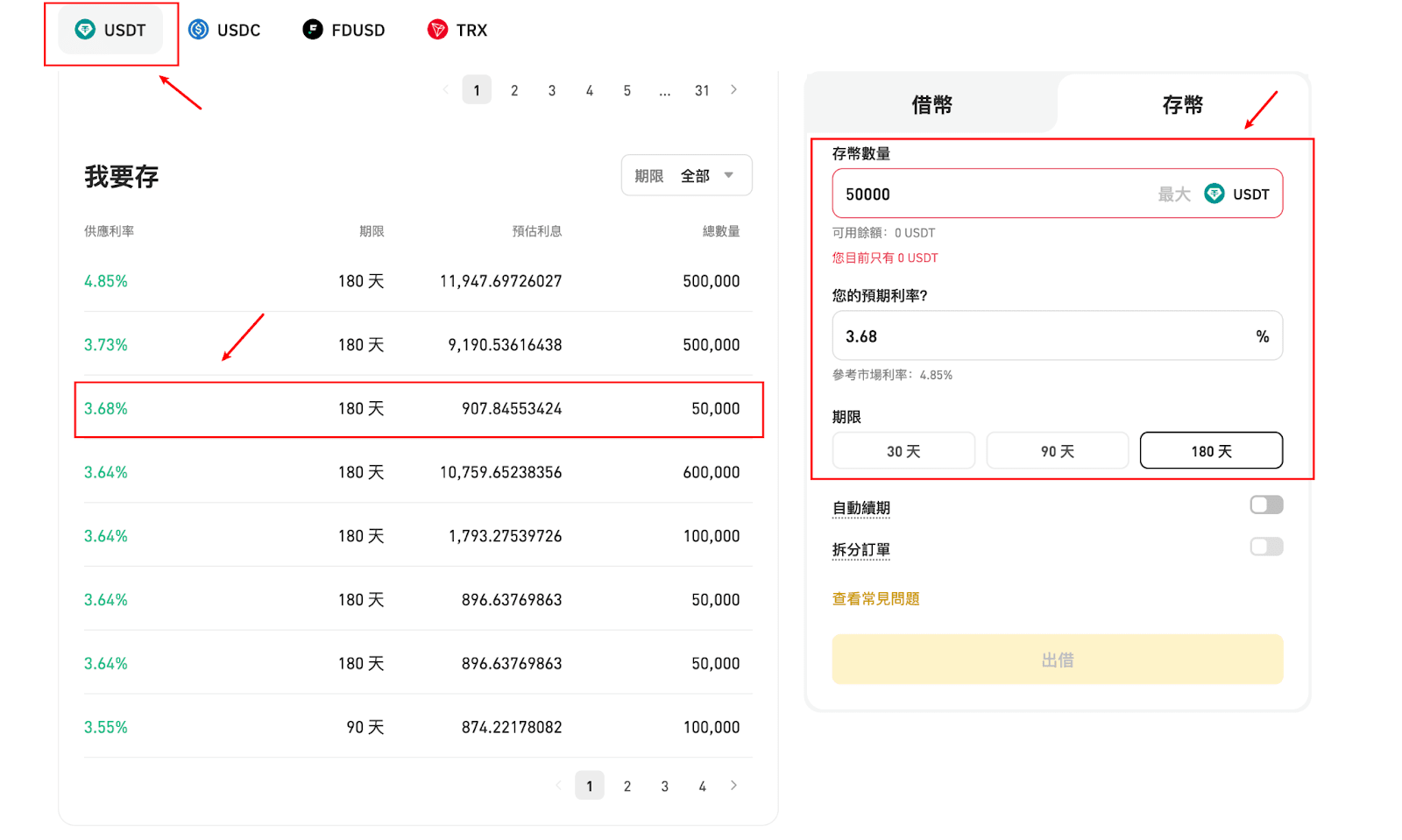Click the red TRX logo icon
This screenshot has width=1402, height=840.
[437, 30]
